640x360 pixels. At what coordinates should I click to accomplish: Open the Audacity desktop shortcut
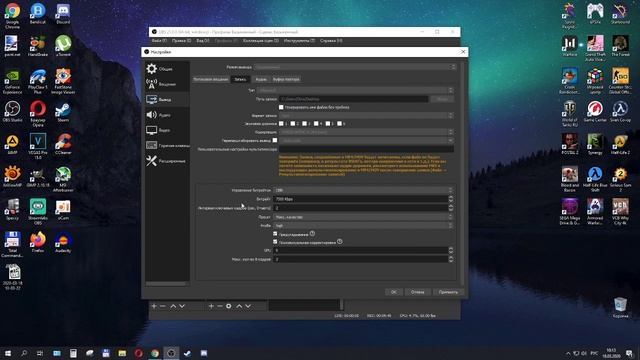[x=63, y=242]
